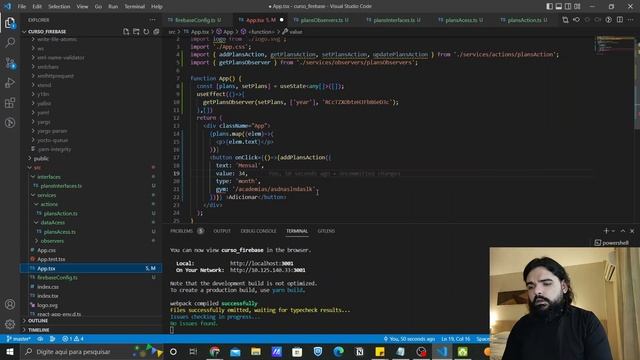Maximize the panel with the up chevron
The height and width of the screenshot is (360, 640).
point(623,231)
